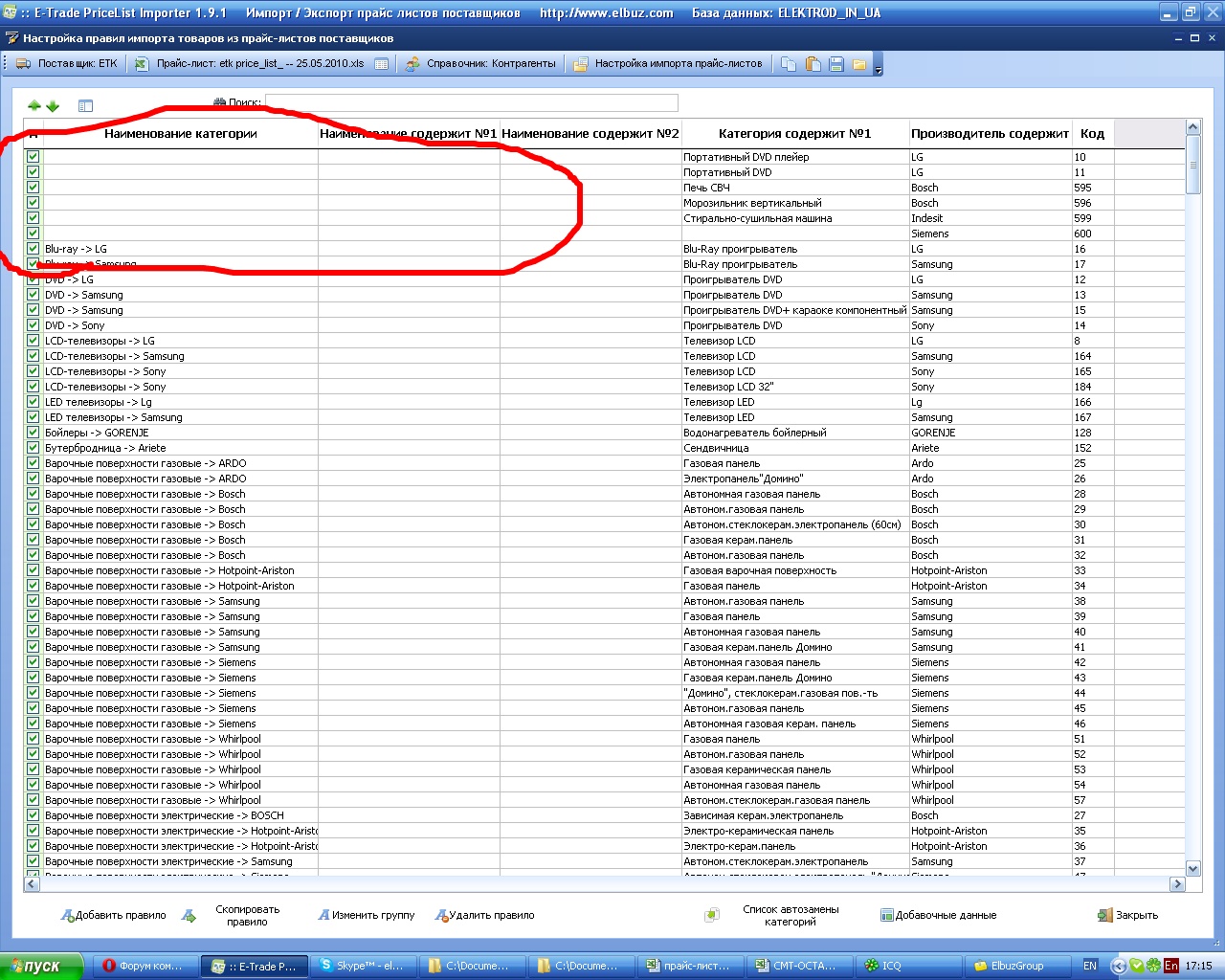This screenshot has height=980, width=1225.
Task: Click Производитель содержит column header
Action: coord(990,134)
